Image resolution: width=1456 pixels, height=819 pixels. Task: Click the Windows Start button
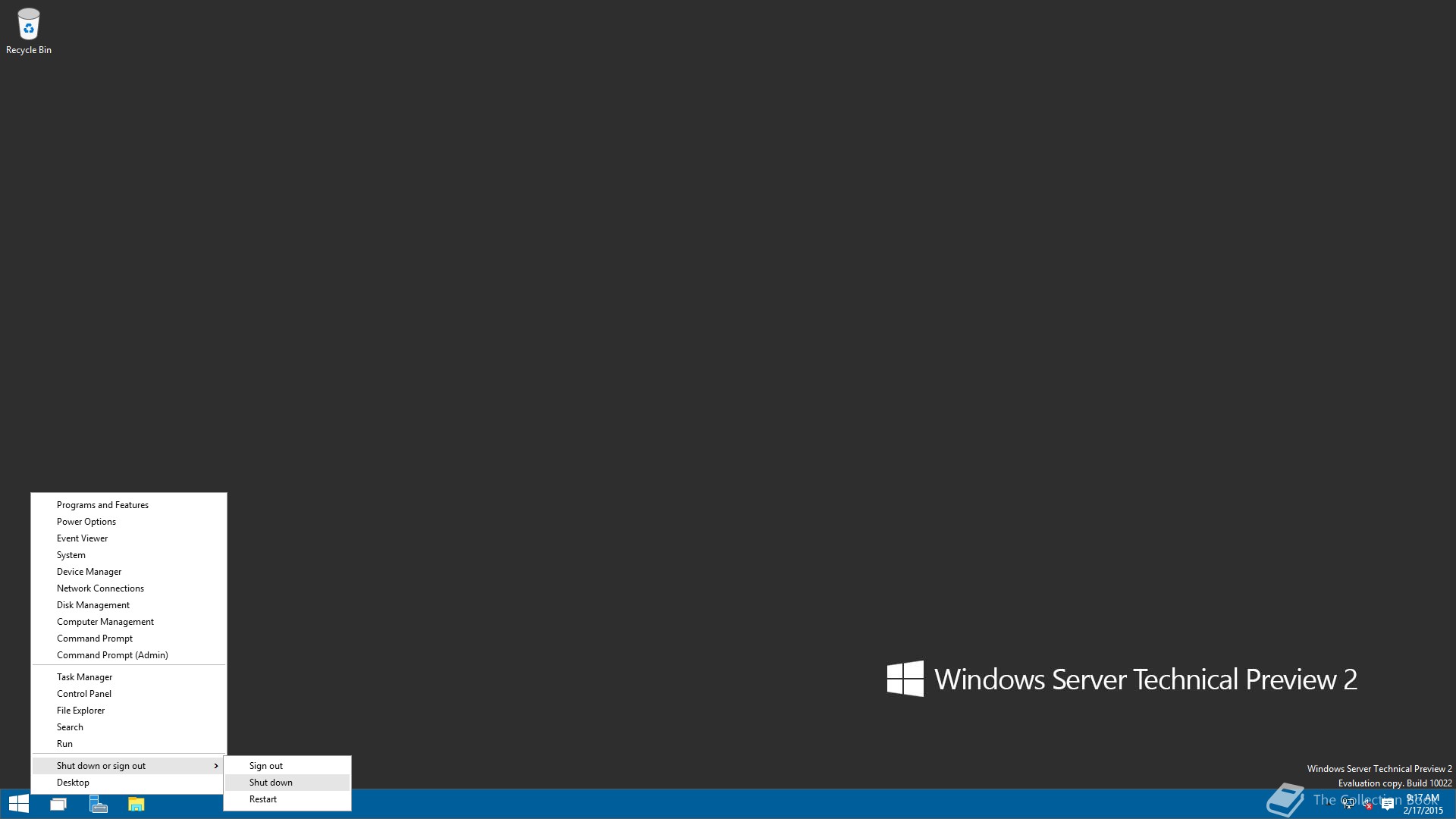[x=18, y=804]
